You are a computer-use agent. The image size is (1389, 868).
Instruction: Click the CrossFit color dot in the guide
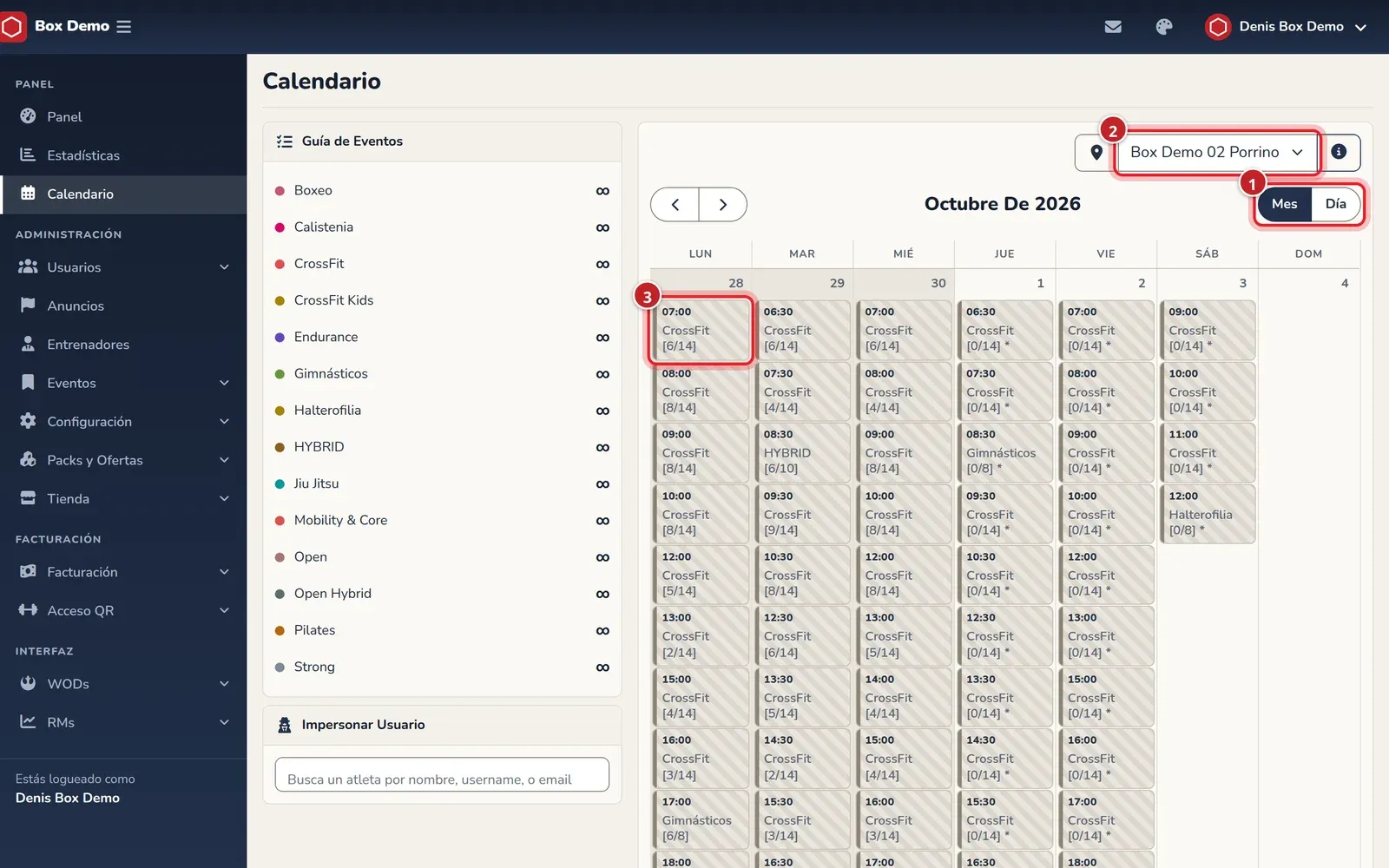[280, 265]
